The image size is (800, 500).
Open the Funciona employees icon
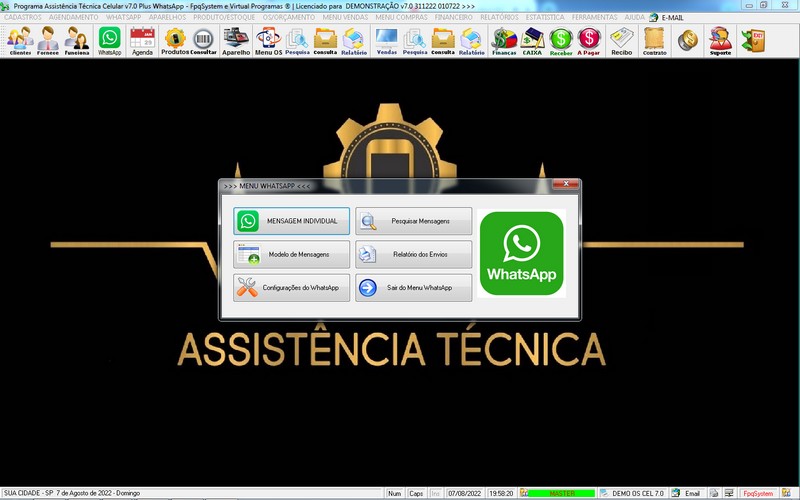(77, 41)
